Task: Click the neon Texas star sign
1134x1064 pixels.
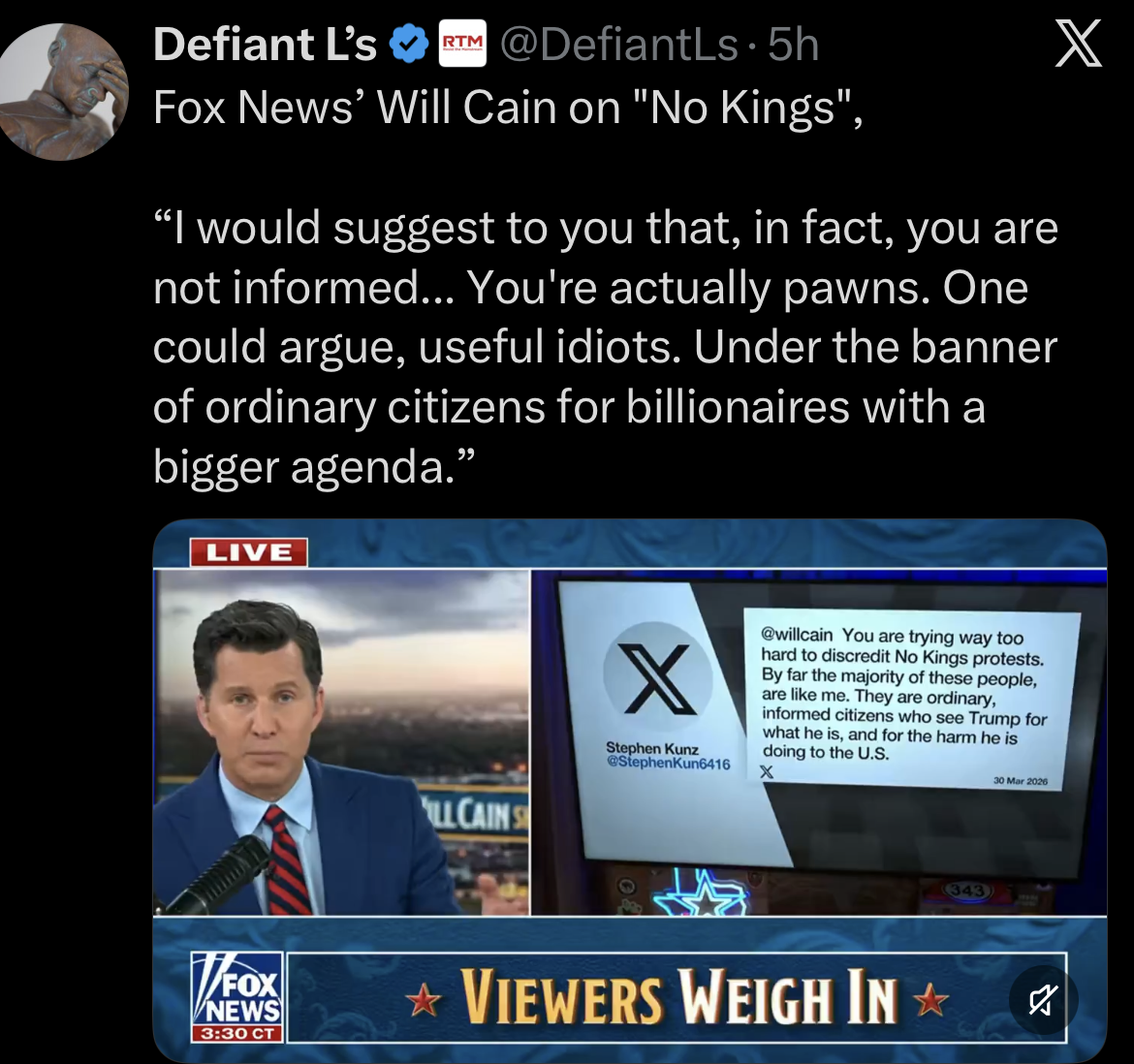Action: click(700, 896)
